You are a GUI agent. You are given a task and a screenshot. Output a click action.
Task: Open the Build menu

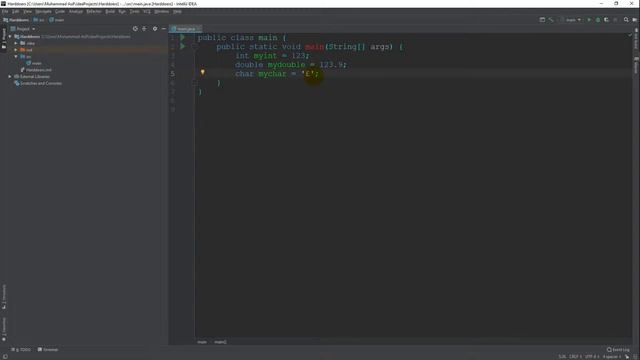coord(110,11)
